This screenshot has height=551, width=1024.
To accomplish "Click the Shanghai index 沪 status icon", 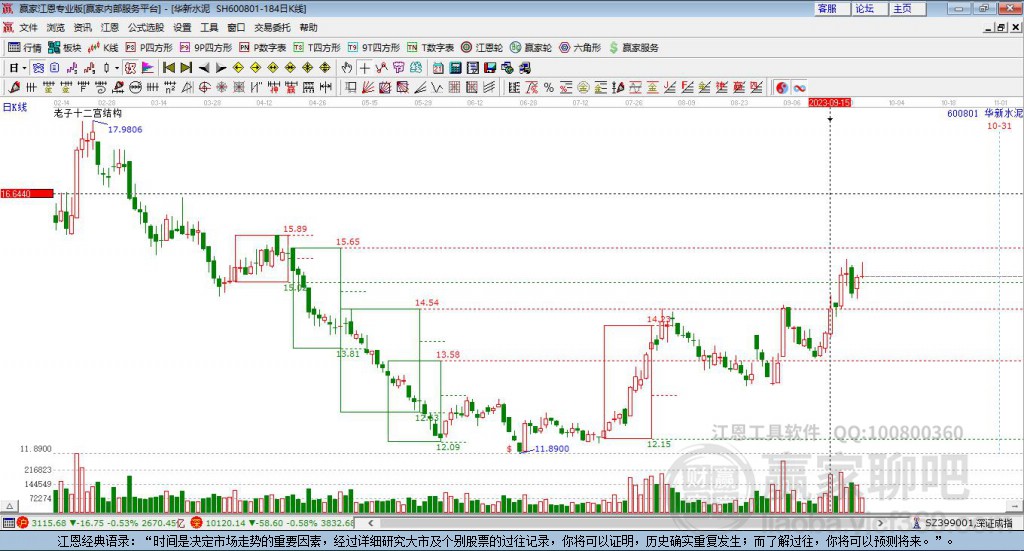I will [x=23, y=523].
